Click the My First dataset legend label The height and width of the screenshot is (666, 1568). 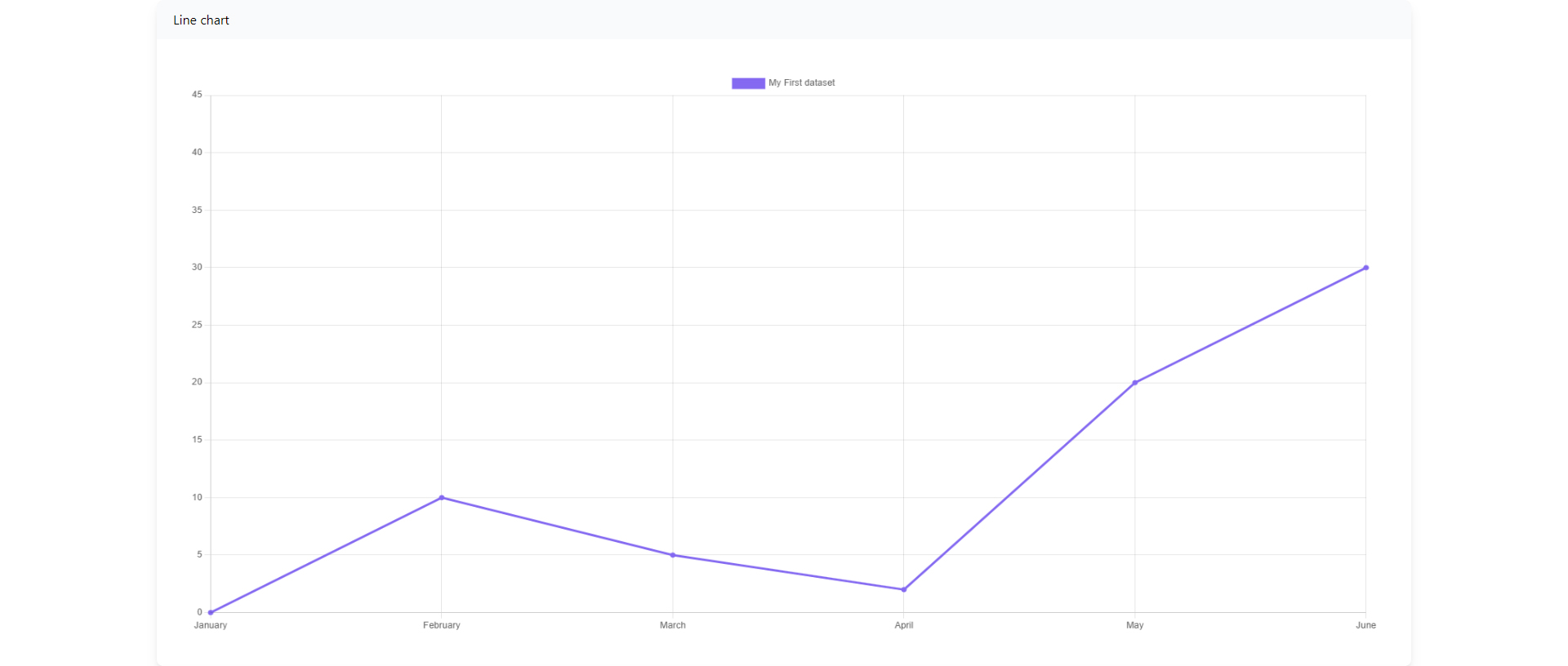tap(801, 83)
